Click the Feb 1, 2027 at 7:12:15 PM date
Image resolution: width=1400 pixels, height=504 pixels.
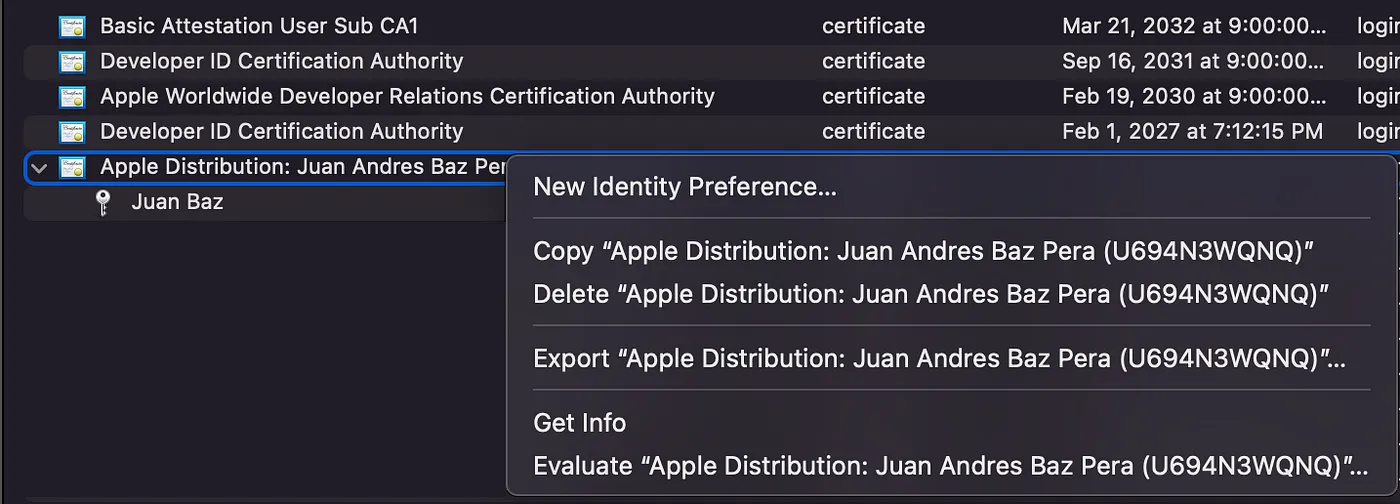pyautogui.click(x=1192, y=131)
